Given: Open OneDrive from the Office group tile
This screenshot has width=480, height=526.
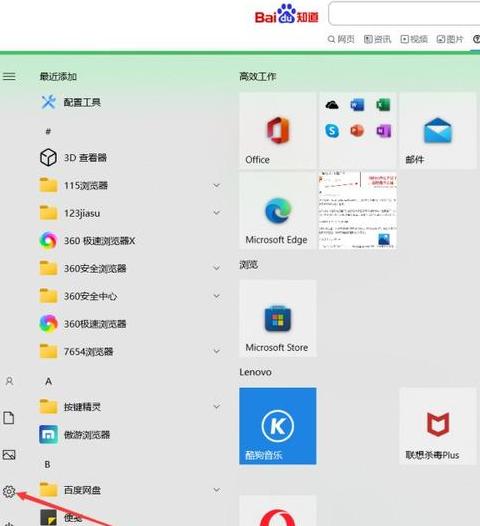Looking at the screenshot, I should pyautogui.click(x=332, y=105).
